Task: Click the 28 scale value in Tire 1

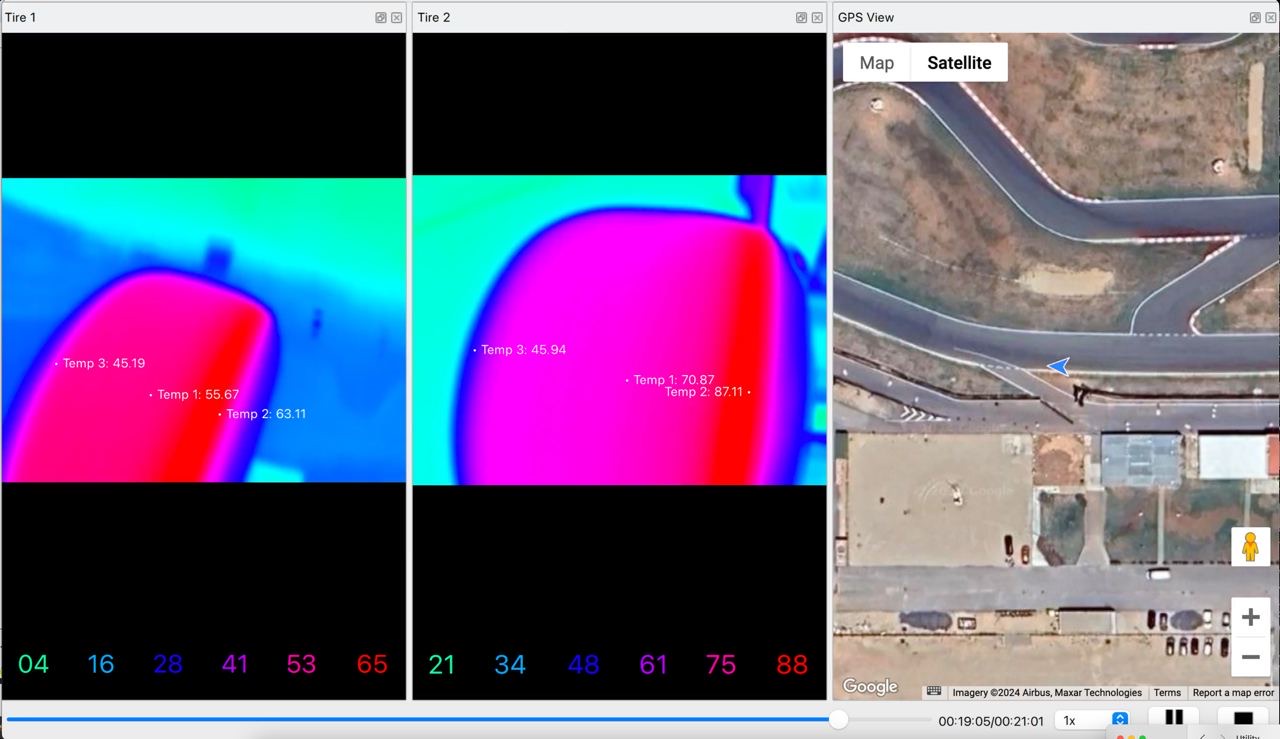Action: [168, 664]
